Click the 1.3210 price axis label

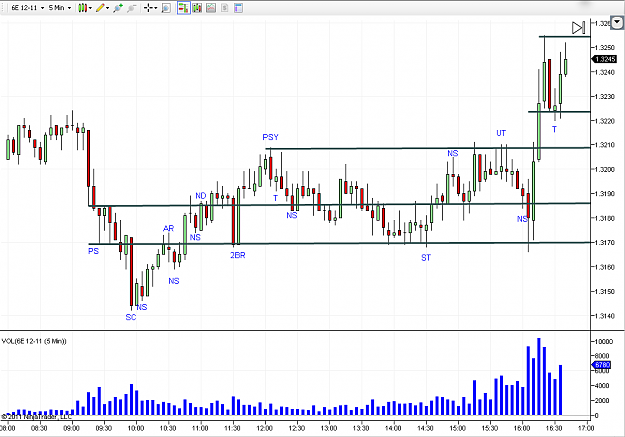coord(604,145)
